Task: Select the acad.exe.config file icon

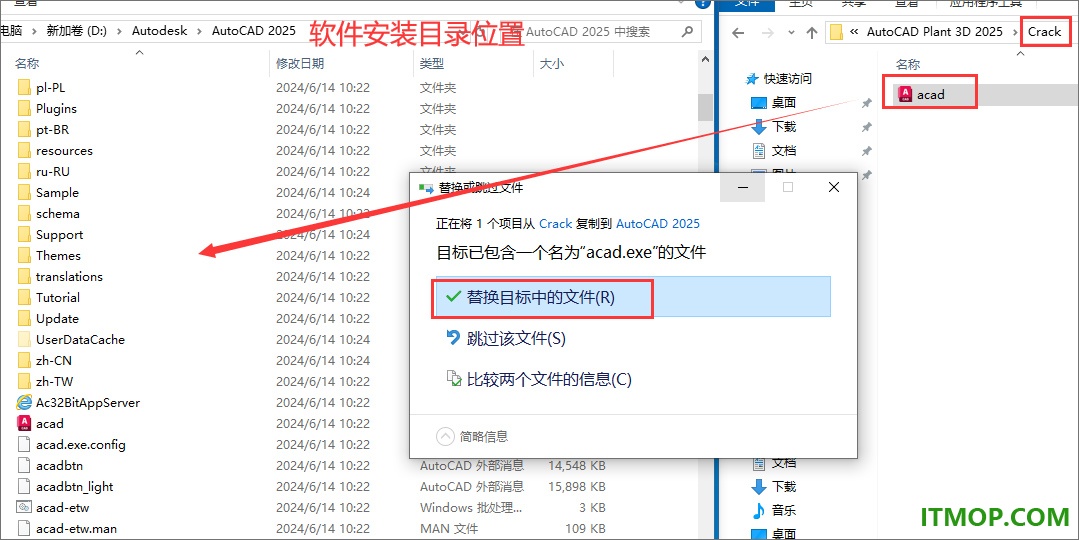Action: pyautogui.click(x=24, y=444)
